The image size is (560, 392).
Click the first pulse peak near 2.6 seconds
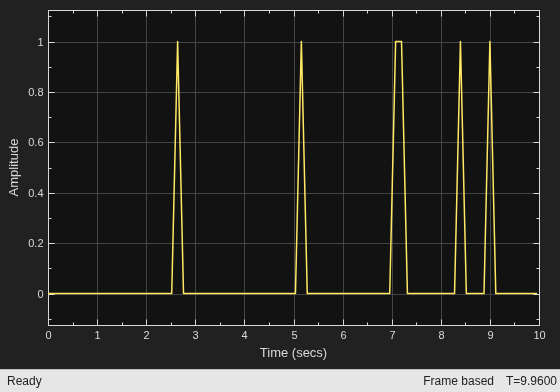click(178, 42)
